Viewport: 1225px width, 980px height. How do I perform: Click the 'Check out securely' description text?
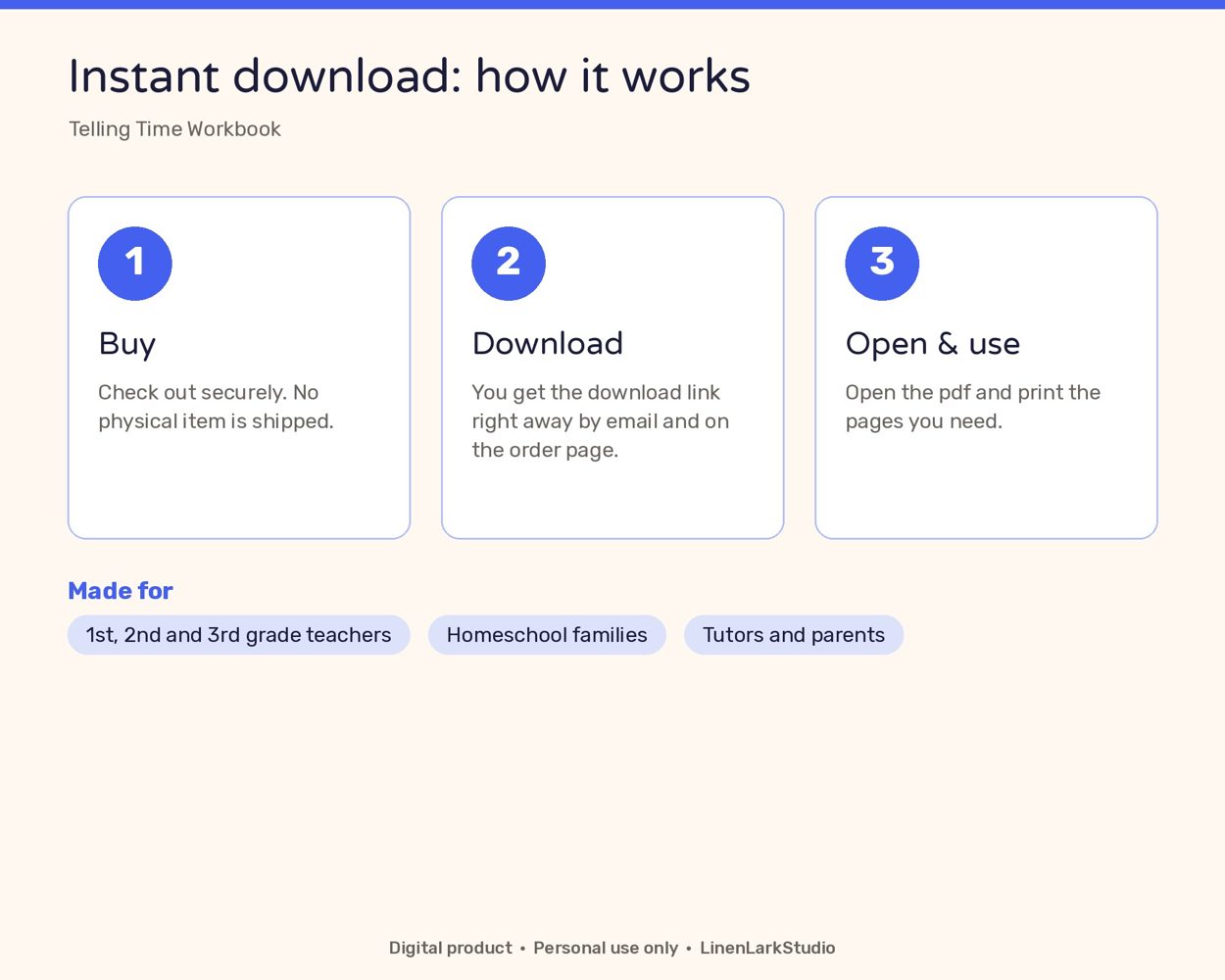(216, 407)
